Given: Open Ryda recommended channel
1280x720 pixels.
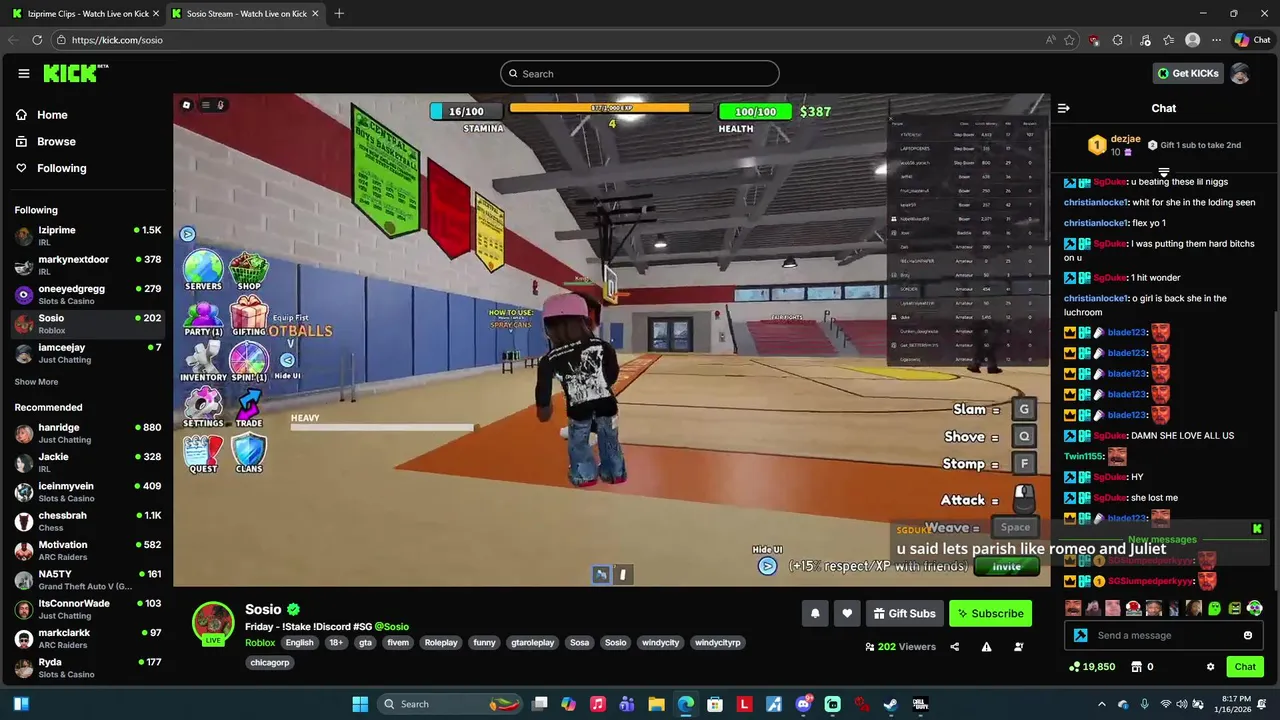Looking at the screenshot, I should tap(87, 668).
